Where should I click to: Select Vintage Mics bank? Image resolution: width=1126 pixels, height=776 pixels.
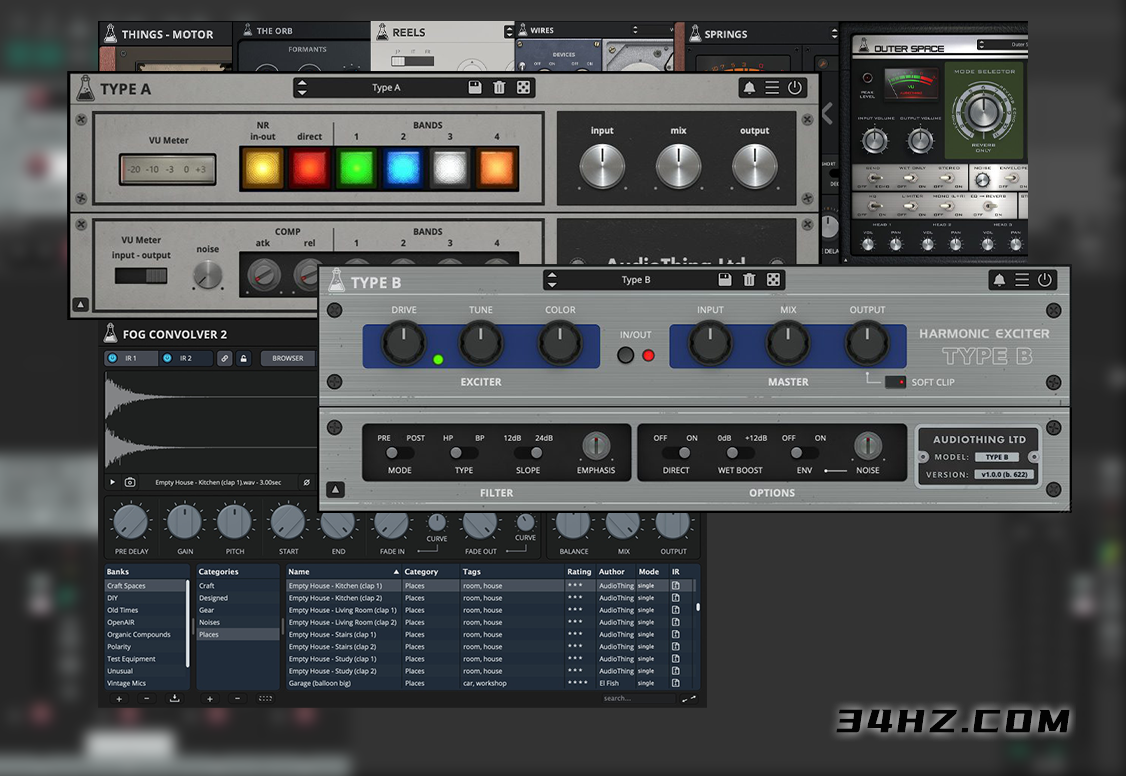[x=146, y=683]
